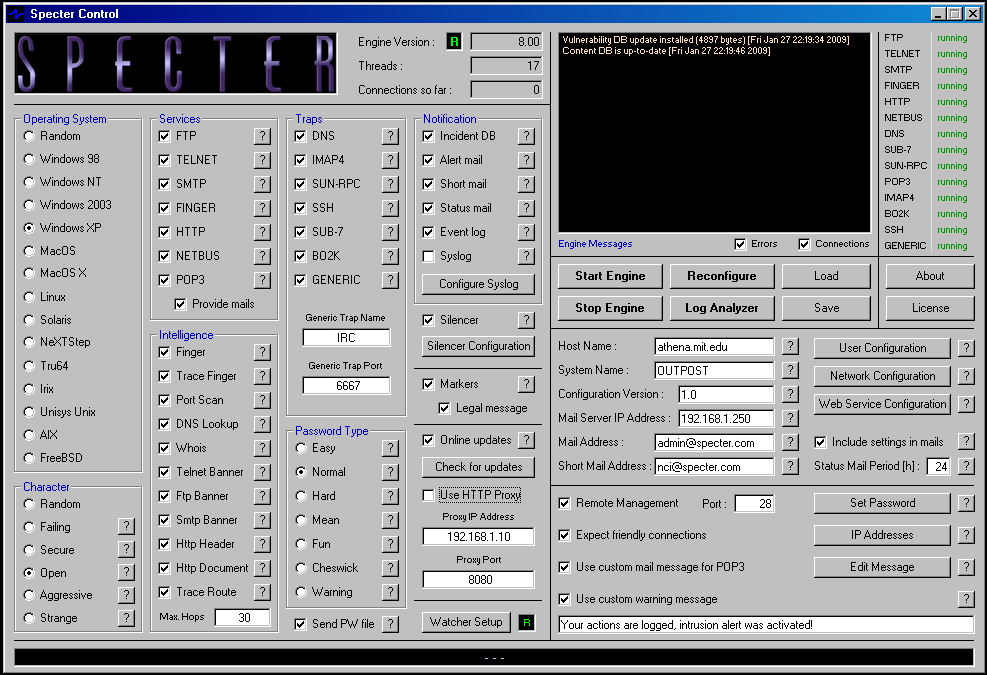Click the License button

[x=930, y=308]
